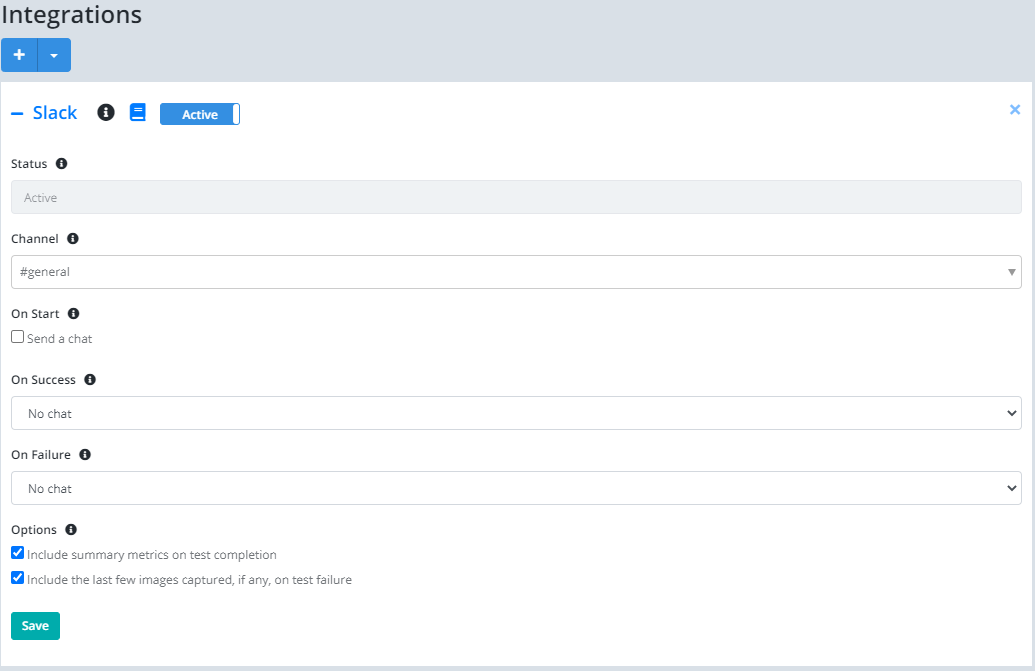
Task: Remove Slack integration with the X icon
Action: click(x=1015, y=110)
